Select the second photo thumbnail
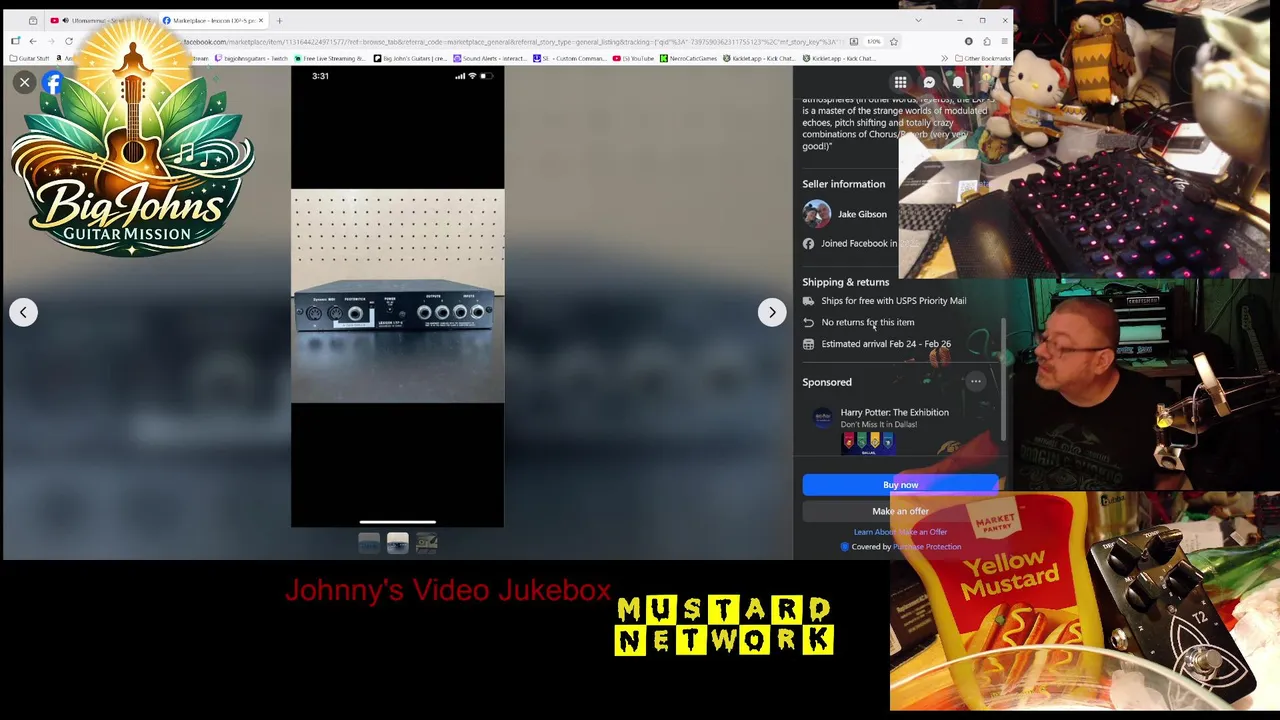 click(398, 542)
